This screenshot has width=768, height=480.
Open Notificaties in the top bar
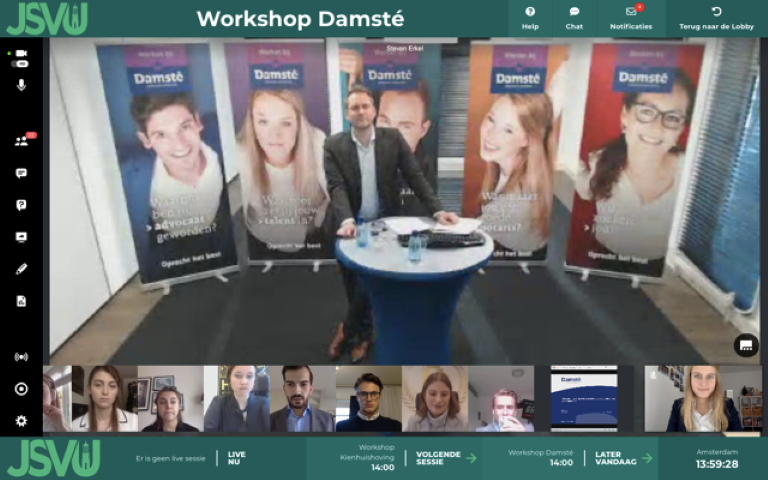click(631, 18)
